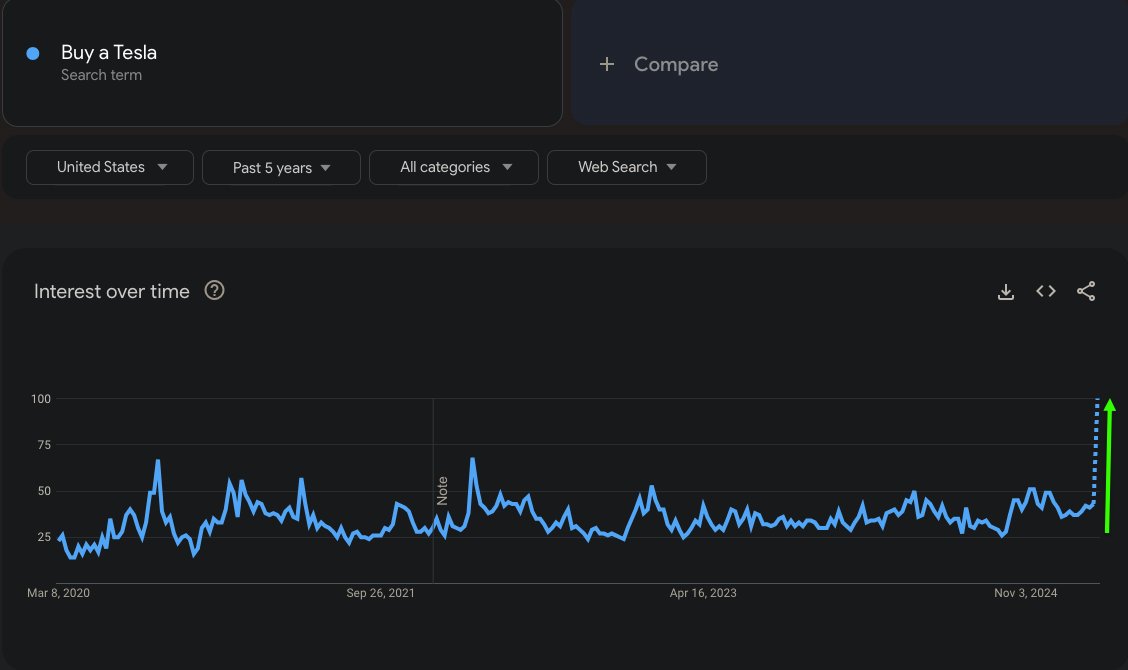
Task: Change the Past 5 years time range
Action: 281,168
